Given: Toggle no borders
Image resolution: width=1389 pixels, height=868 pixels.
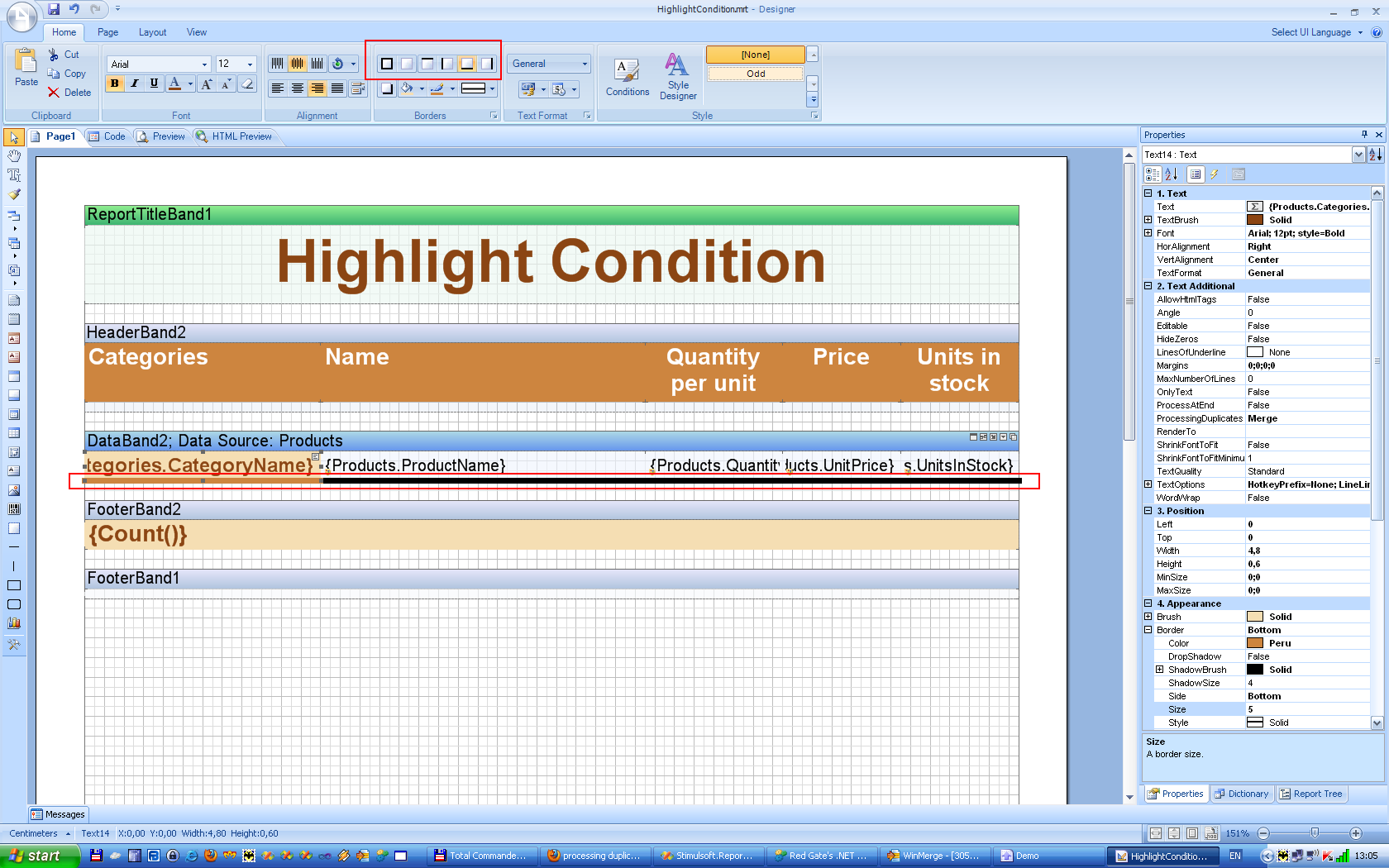Looking at the screenshot, I should tap(407, 64).
